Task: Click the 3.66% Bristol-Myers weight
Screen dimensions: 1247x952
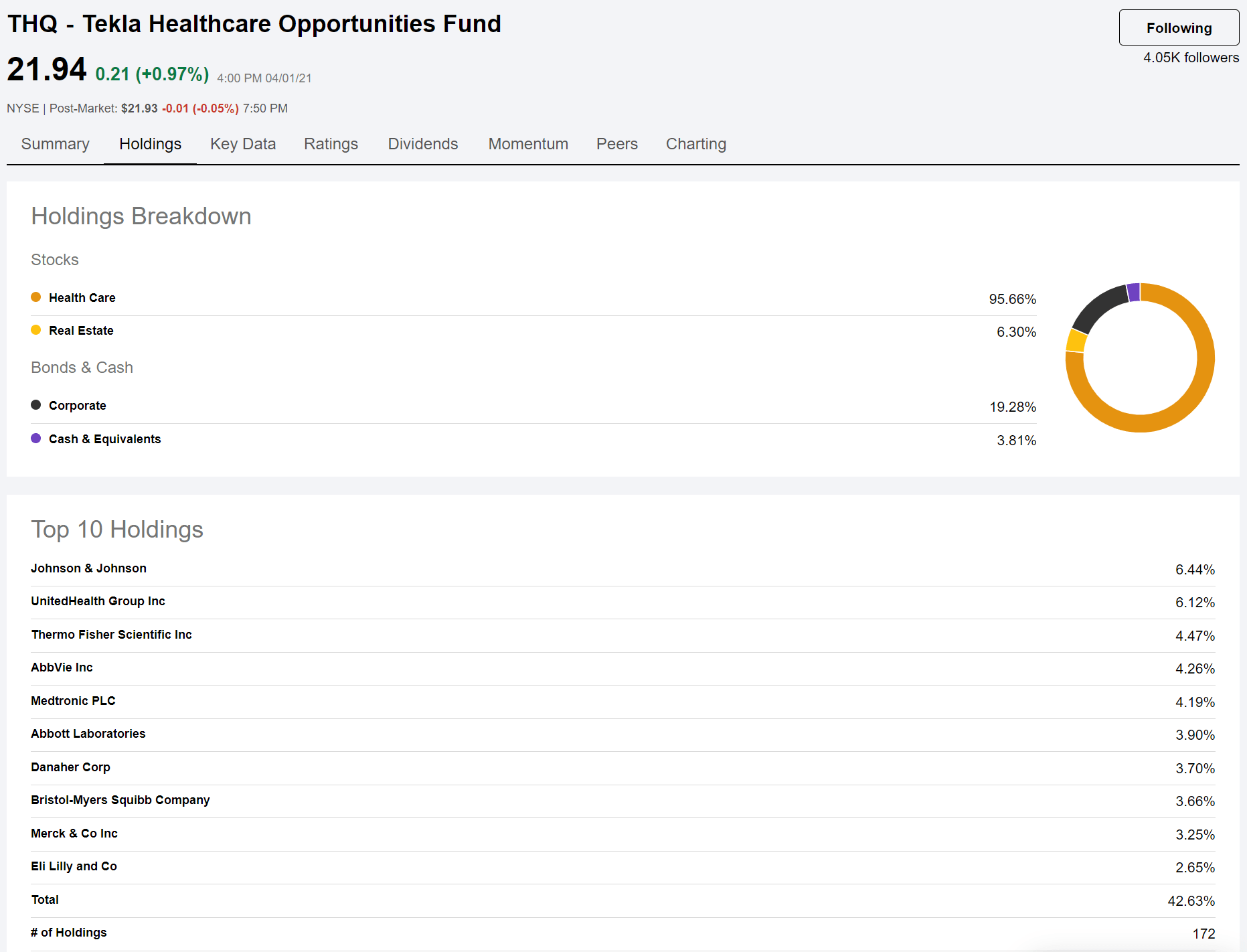Action: (1195, 801)
